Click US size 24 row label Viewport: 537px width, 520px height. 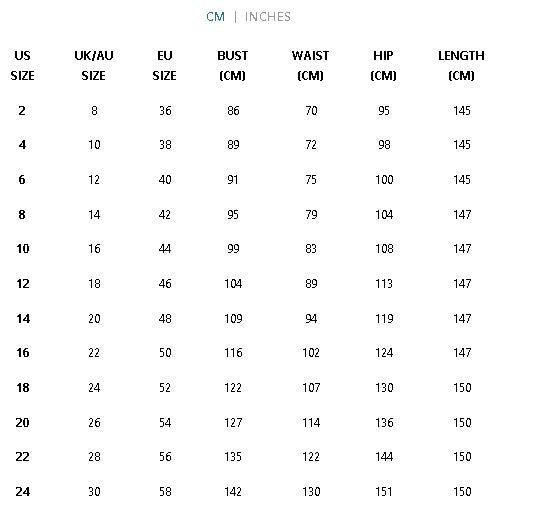tap(23, 492)
